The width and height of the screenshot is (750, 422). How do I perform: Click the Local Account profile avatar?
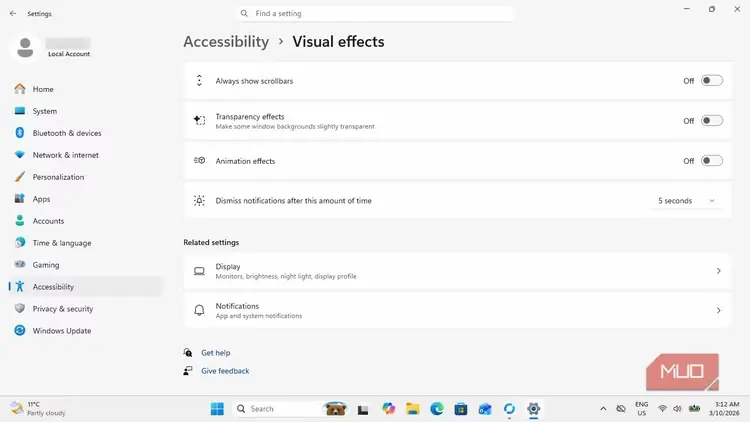tap(25, 48)
